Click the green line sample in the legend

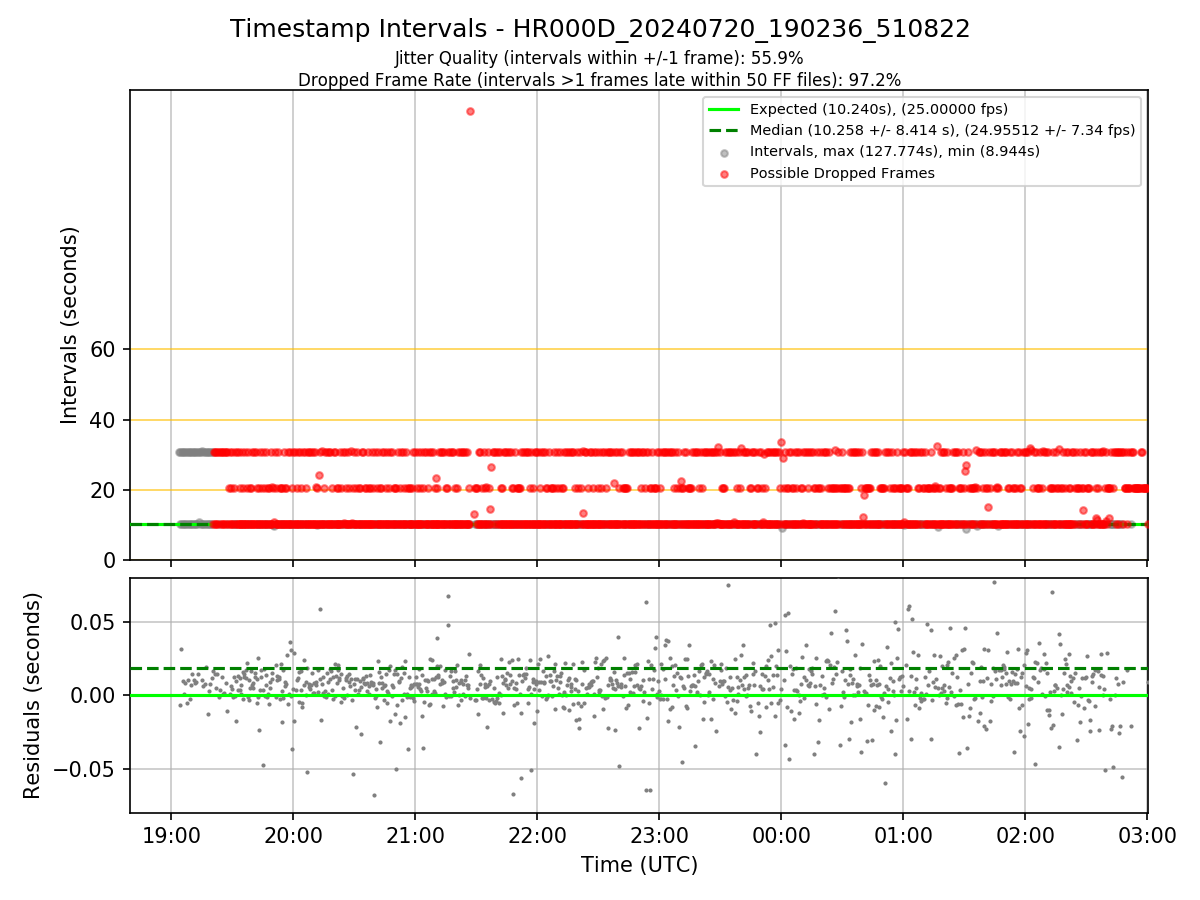[725, 109]
